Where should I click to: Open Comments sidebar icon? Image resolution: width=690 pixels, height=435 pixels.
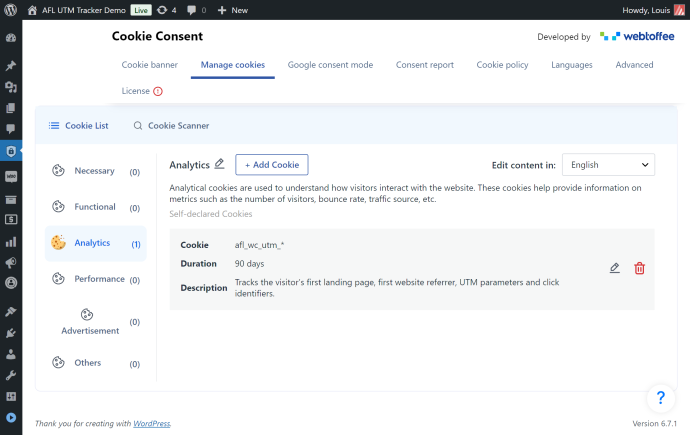(x=11, y=129)
